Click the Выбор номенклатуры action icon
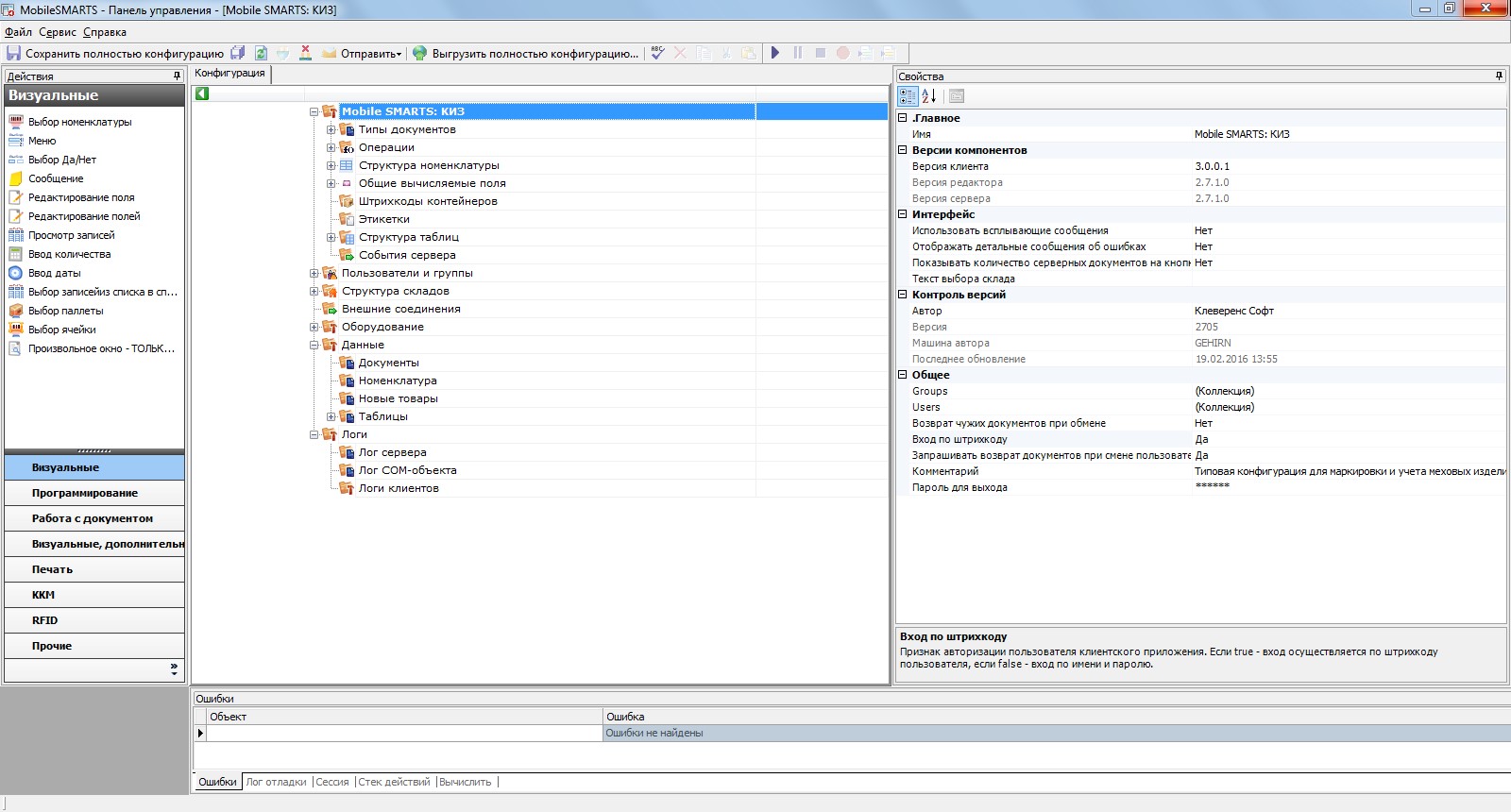Screen dimensions: 1511x812 click(x=16, y=122)
